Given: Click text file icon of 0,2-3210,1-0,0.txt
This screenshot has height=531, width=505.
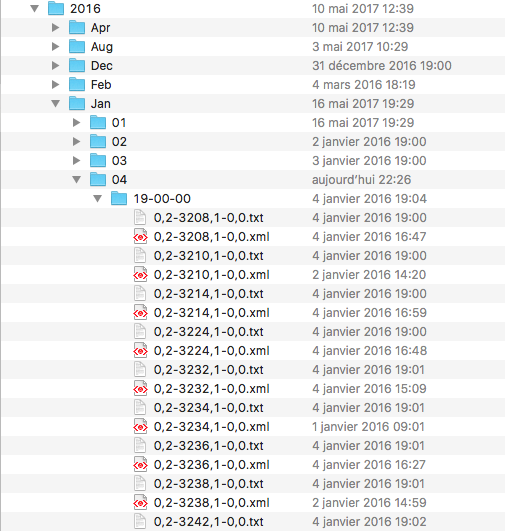Looking at the screenshot, I should click(x=140, y=255).
